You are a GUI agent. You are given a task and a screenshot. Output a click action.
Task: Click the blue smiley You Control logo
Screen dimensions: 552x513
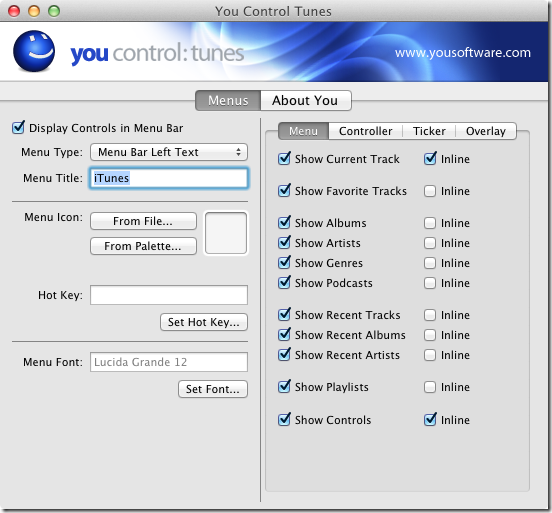click(34, 51)
